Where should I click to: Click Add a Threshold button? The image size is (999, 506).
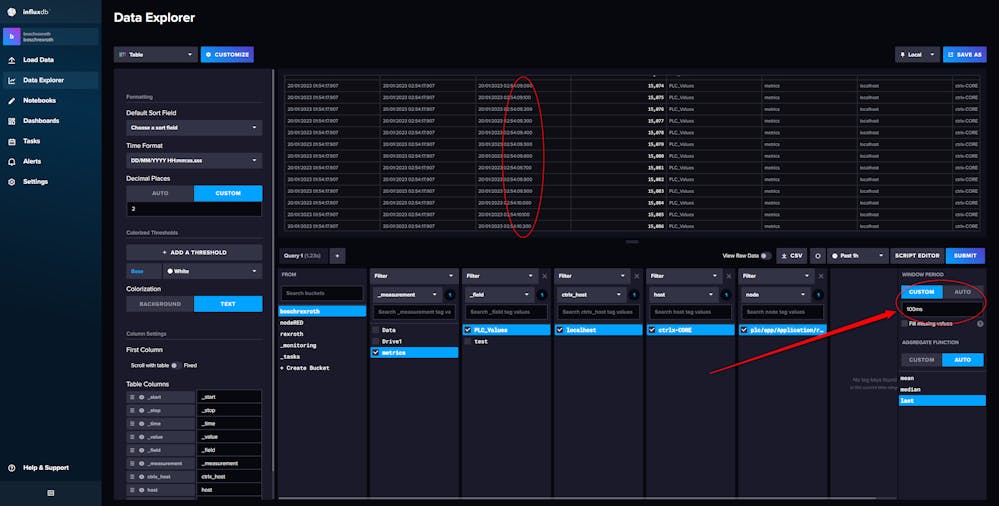click(x=194, y=252)
